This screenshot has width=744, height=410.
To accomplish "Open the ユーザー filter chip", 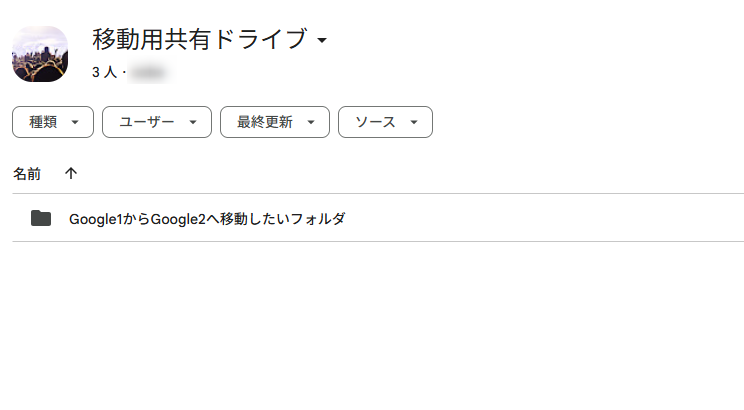I will (157, 122).
